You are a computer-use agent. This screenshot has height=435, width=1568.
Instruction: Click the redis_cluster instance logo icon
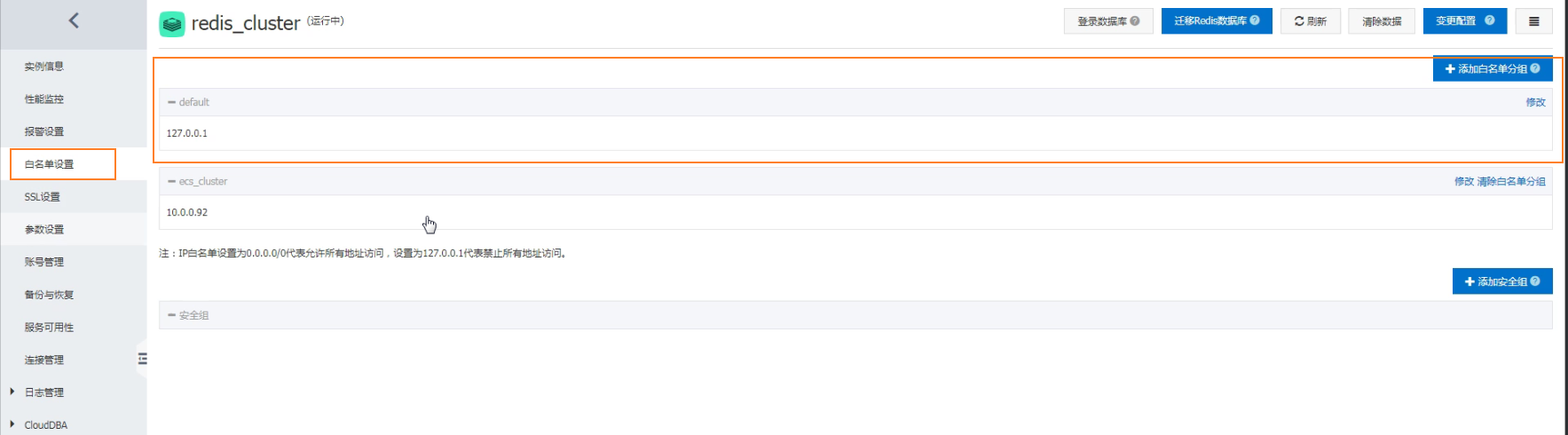(172, 24)
